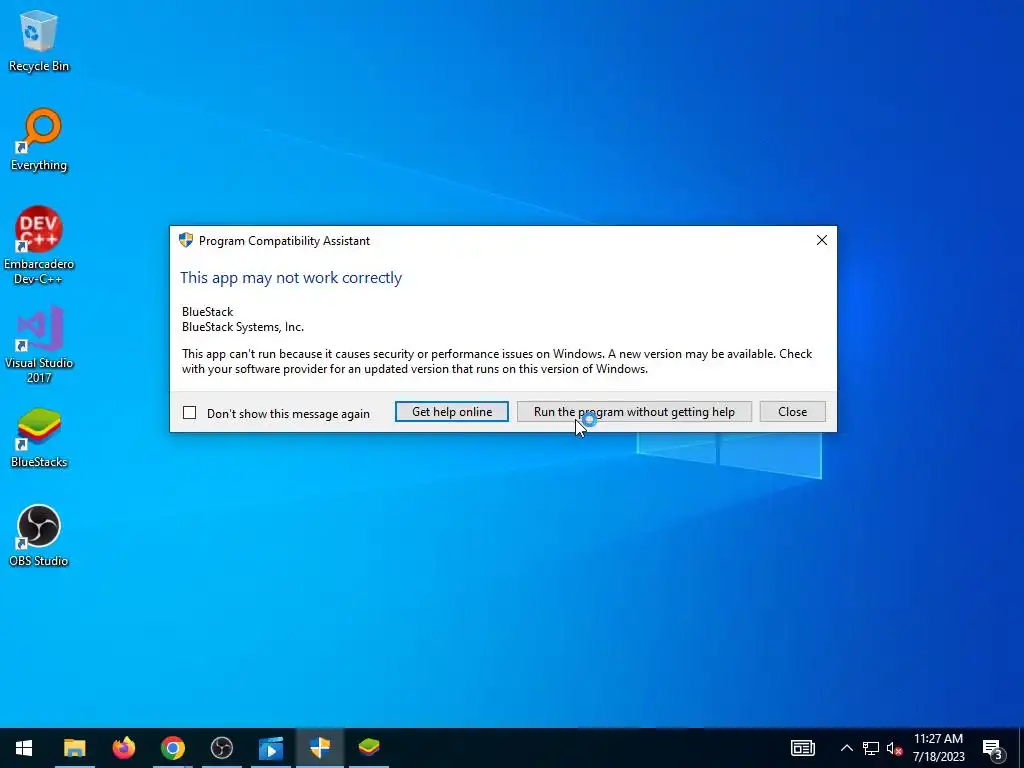Check Don't show this message again
Viewport: 1024px width, 768px height.
[x=189, y=413]
